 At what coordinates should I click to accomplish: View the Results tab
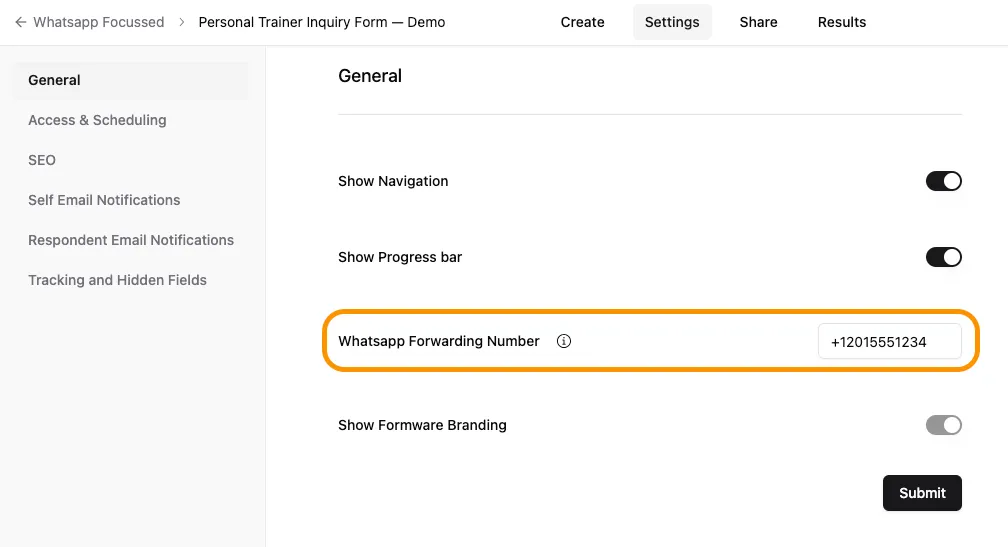(x=842, y=22)
